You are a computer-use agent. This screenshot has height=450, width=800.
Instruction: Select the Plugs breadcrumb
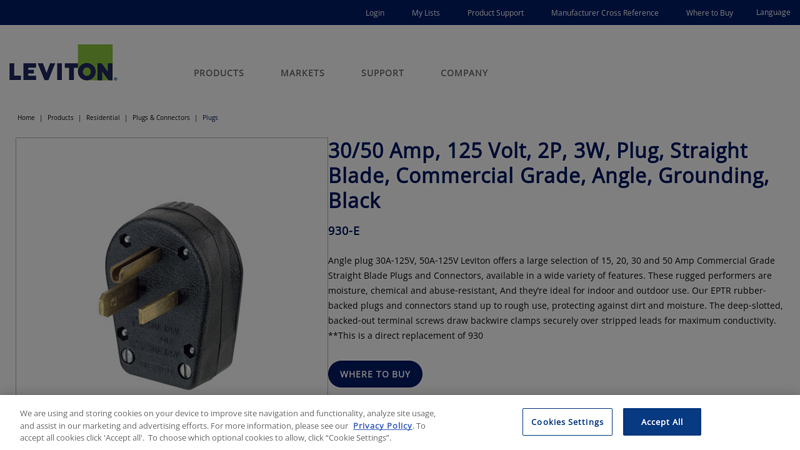click(x=210, y=117)
